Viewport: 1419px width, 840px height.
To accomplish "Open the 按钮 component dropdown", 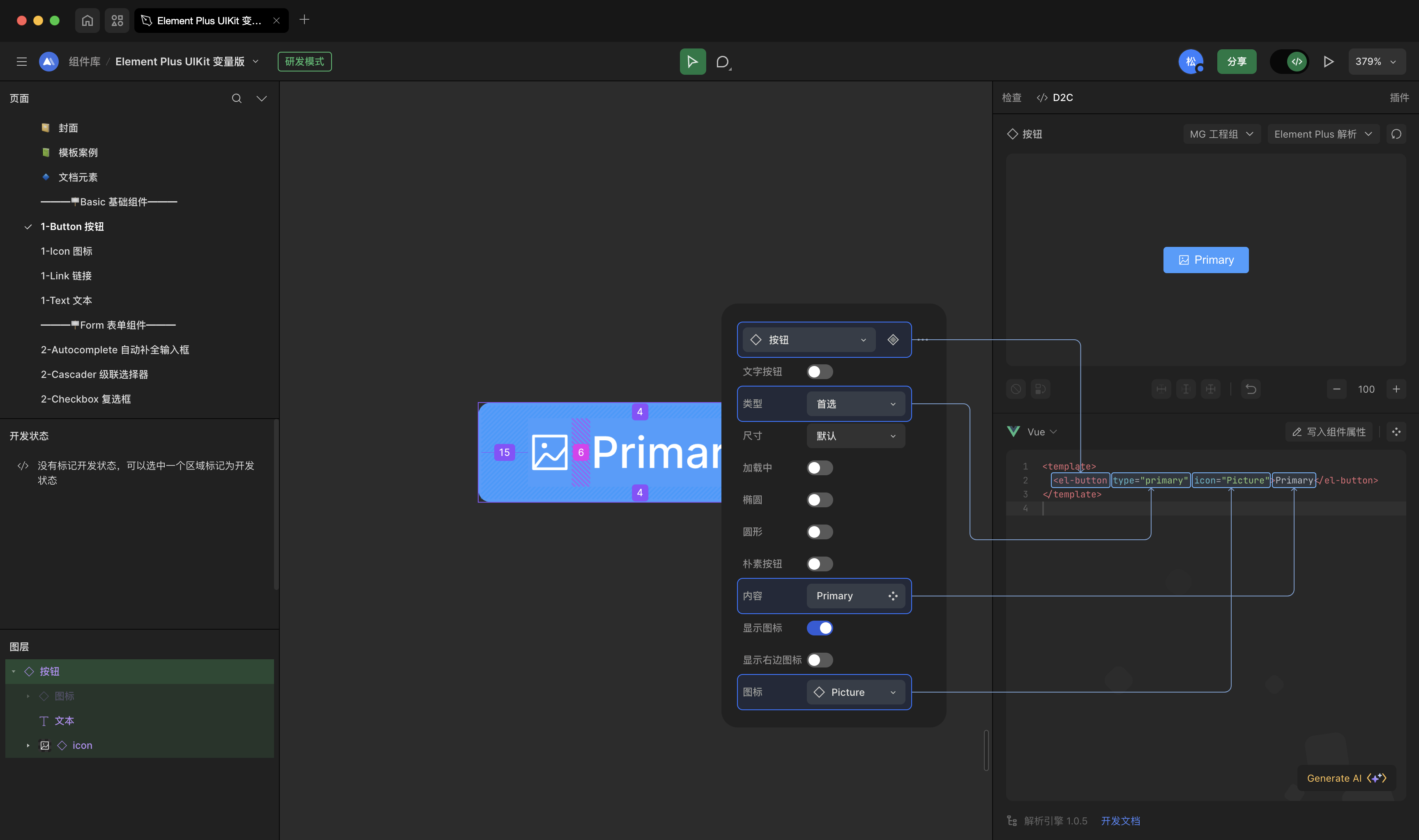I will (809, 340).
